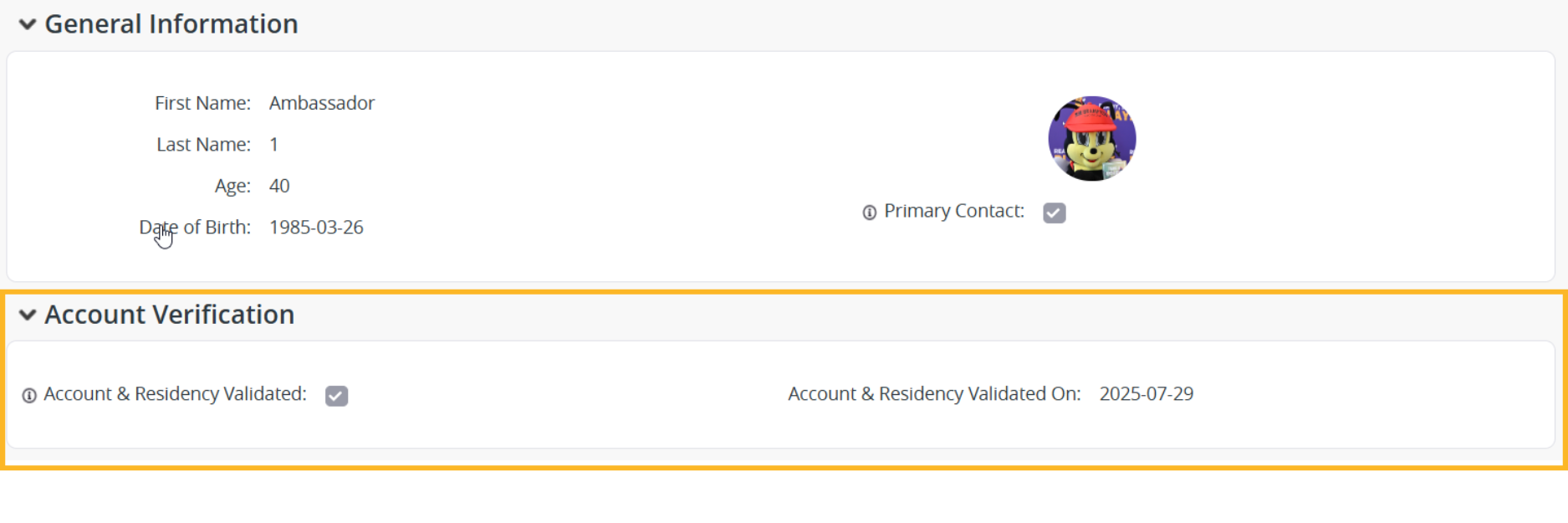Screen dimensions: 1568x523
Task: Collapse the Account Verification section chevron
Action: tap(28, 315)
